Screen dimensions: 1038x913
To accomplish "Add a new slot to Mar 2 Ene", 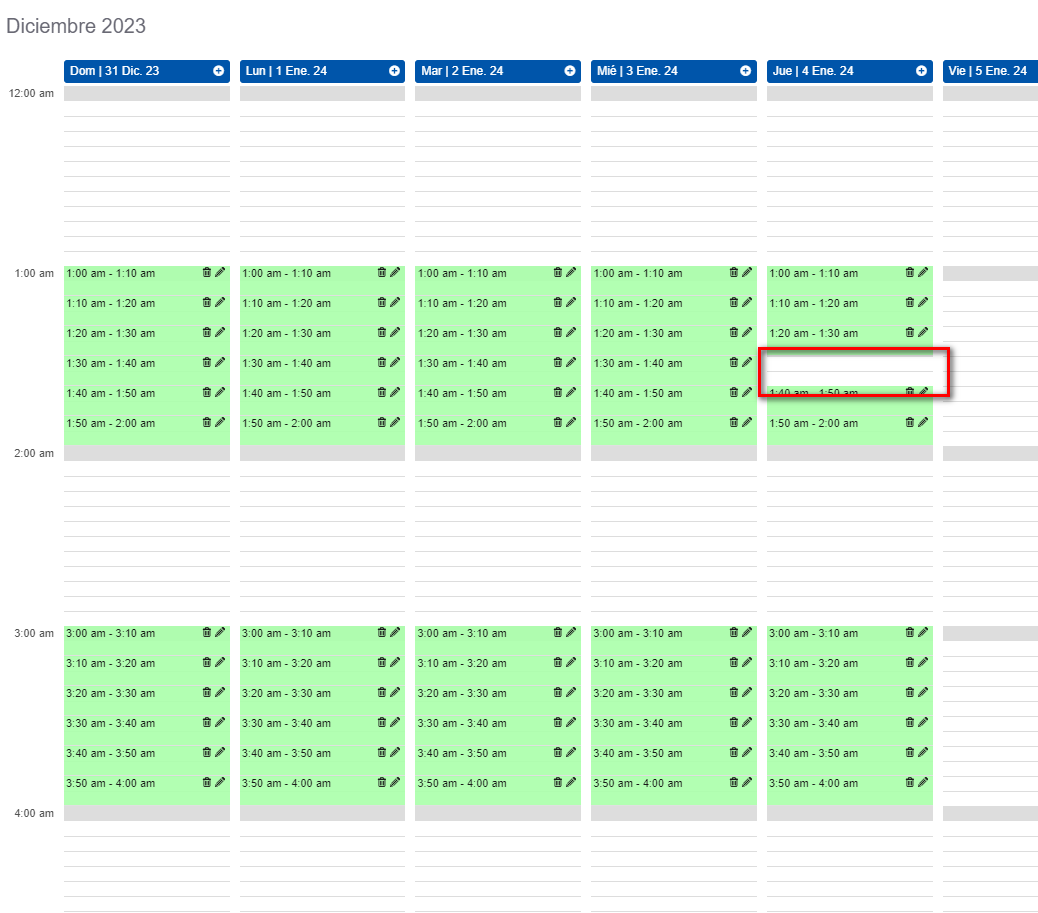I will click(568, 70).
